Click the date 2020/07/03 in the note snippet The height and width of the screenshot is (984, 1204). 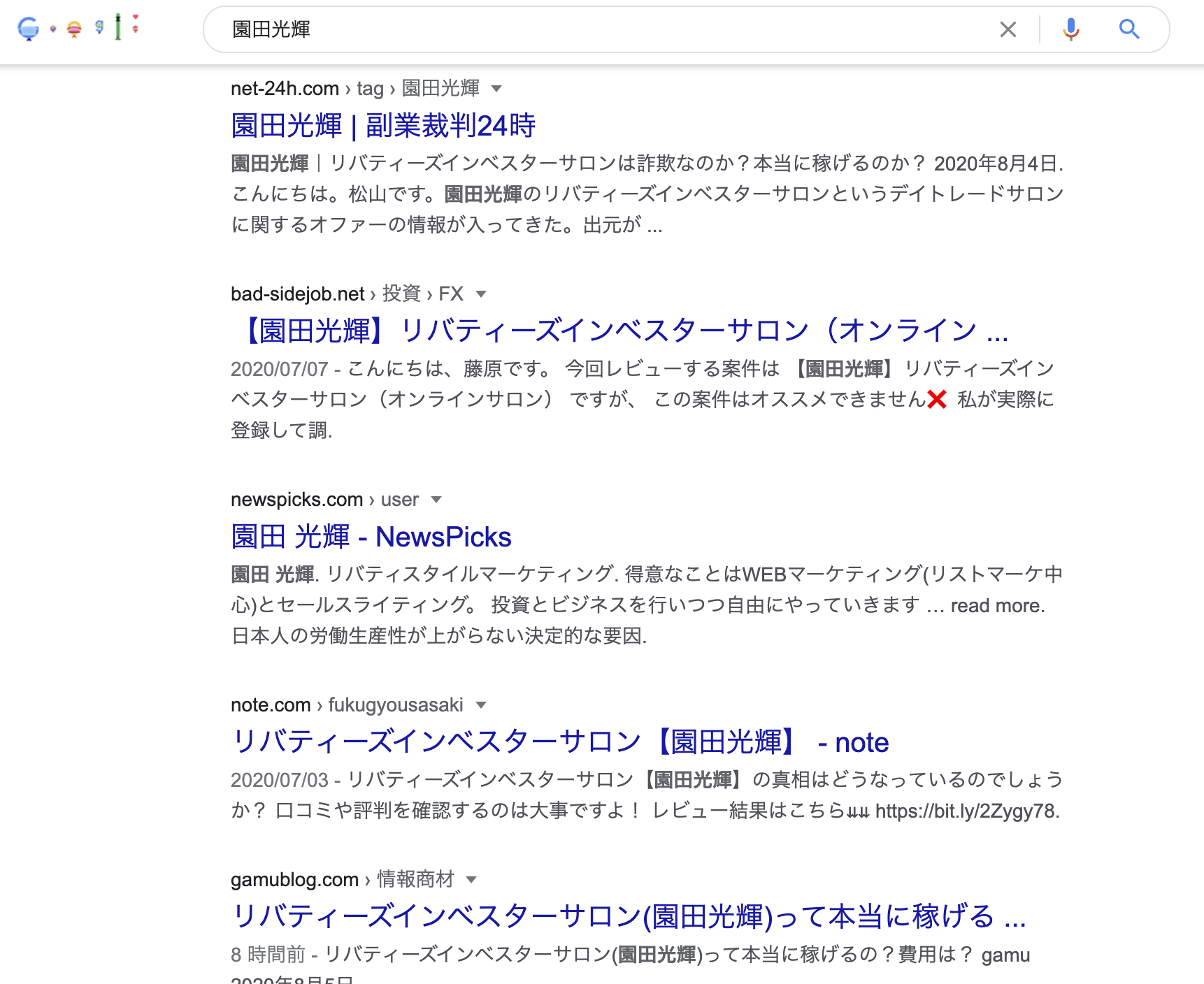[x=280, y=780]
